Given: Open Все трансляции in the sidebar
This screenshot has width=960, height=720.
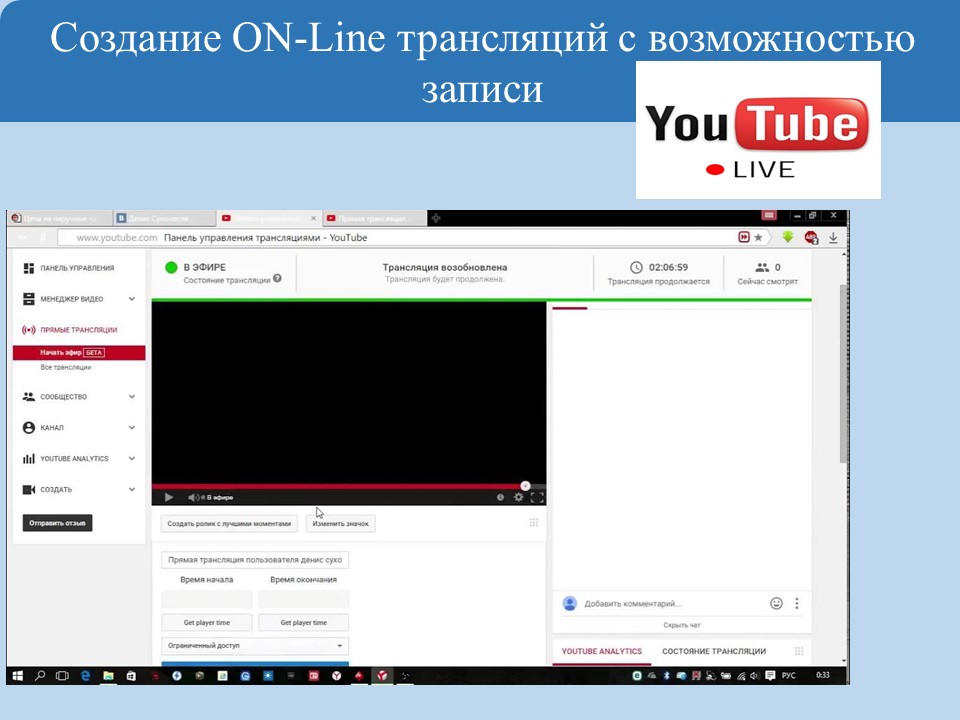Looking at the screenshot, I should tap(66, 367).
